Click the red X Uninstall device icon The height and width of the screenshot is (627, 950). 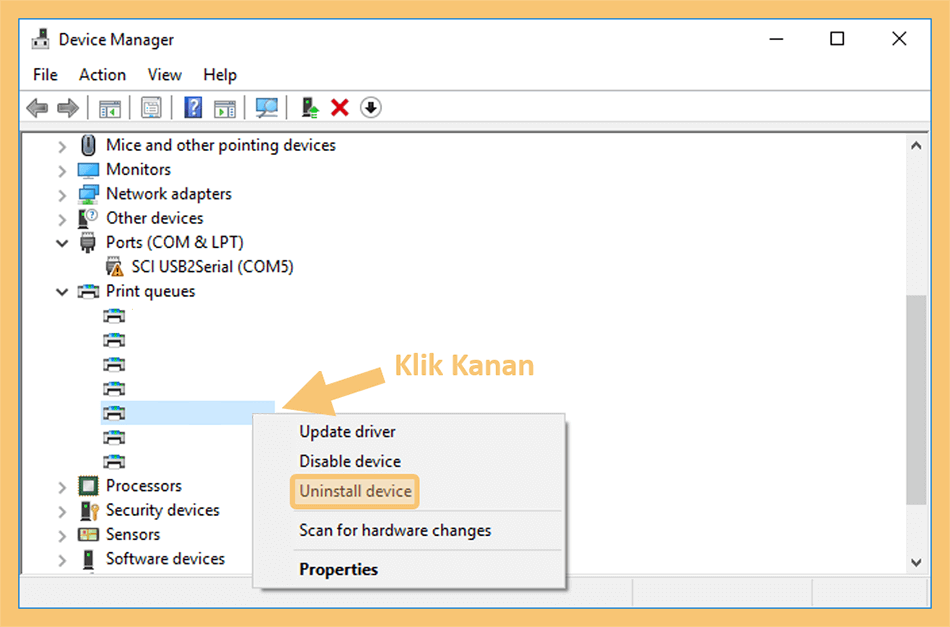[x=340, y=108]
